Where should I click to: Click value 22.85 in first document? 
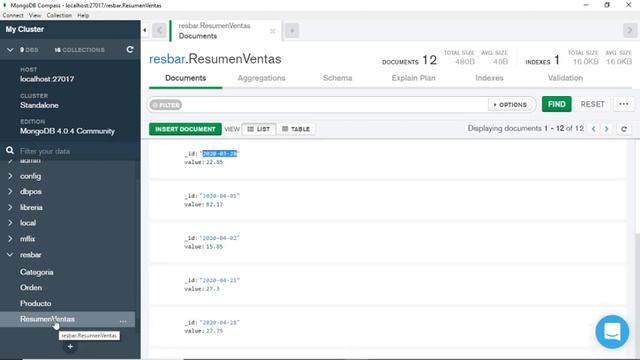(215, 162)
